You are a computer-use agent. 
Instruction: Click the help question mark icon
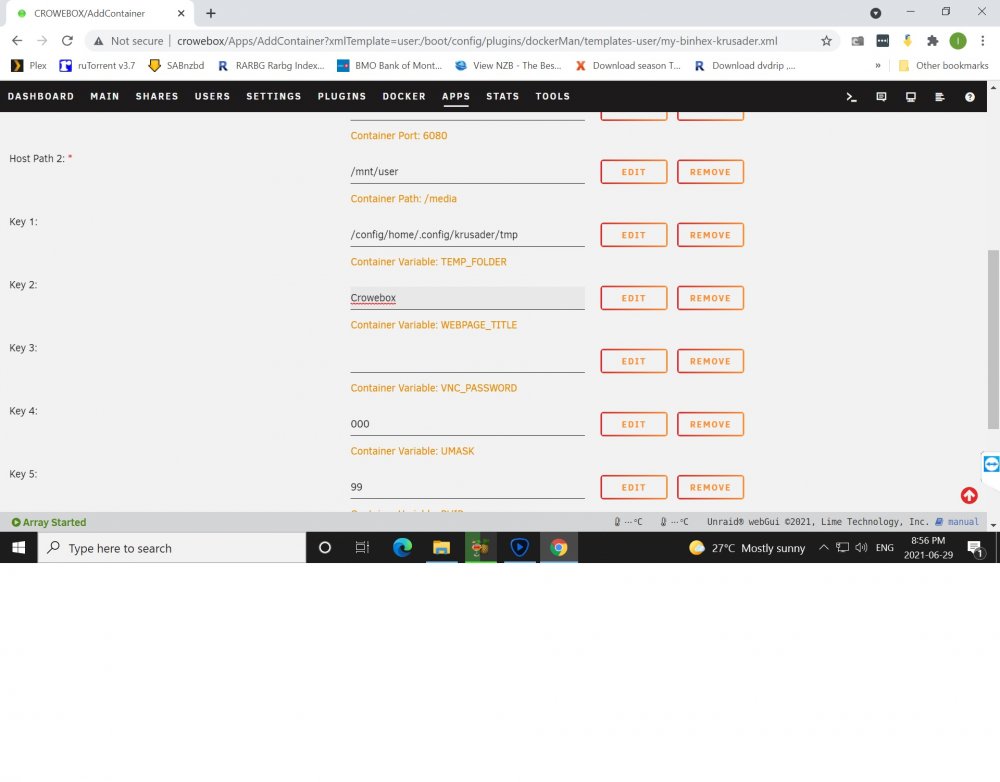coord(969,97)
